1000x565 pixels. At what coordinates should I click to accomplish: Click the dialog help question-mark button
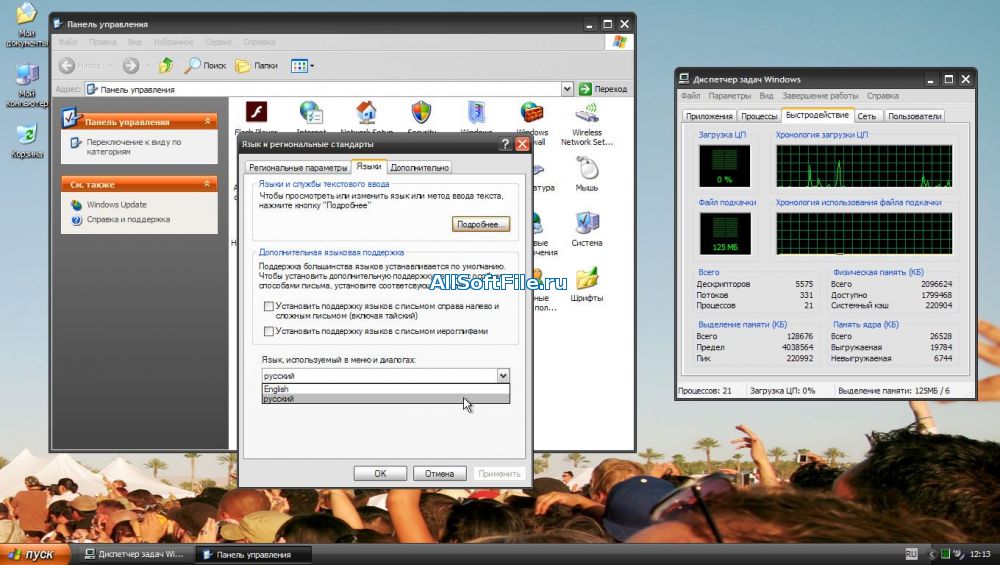tap(505, 144)
